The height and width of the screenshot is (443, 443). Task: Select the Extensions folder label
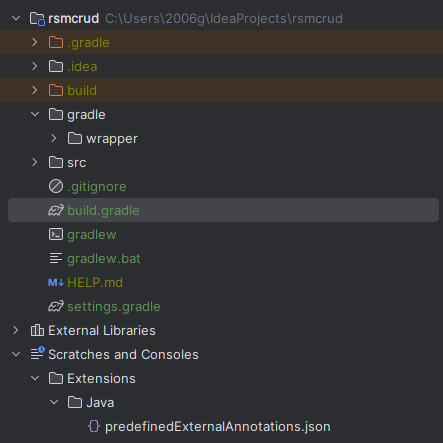pos(101,379)
